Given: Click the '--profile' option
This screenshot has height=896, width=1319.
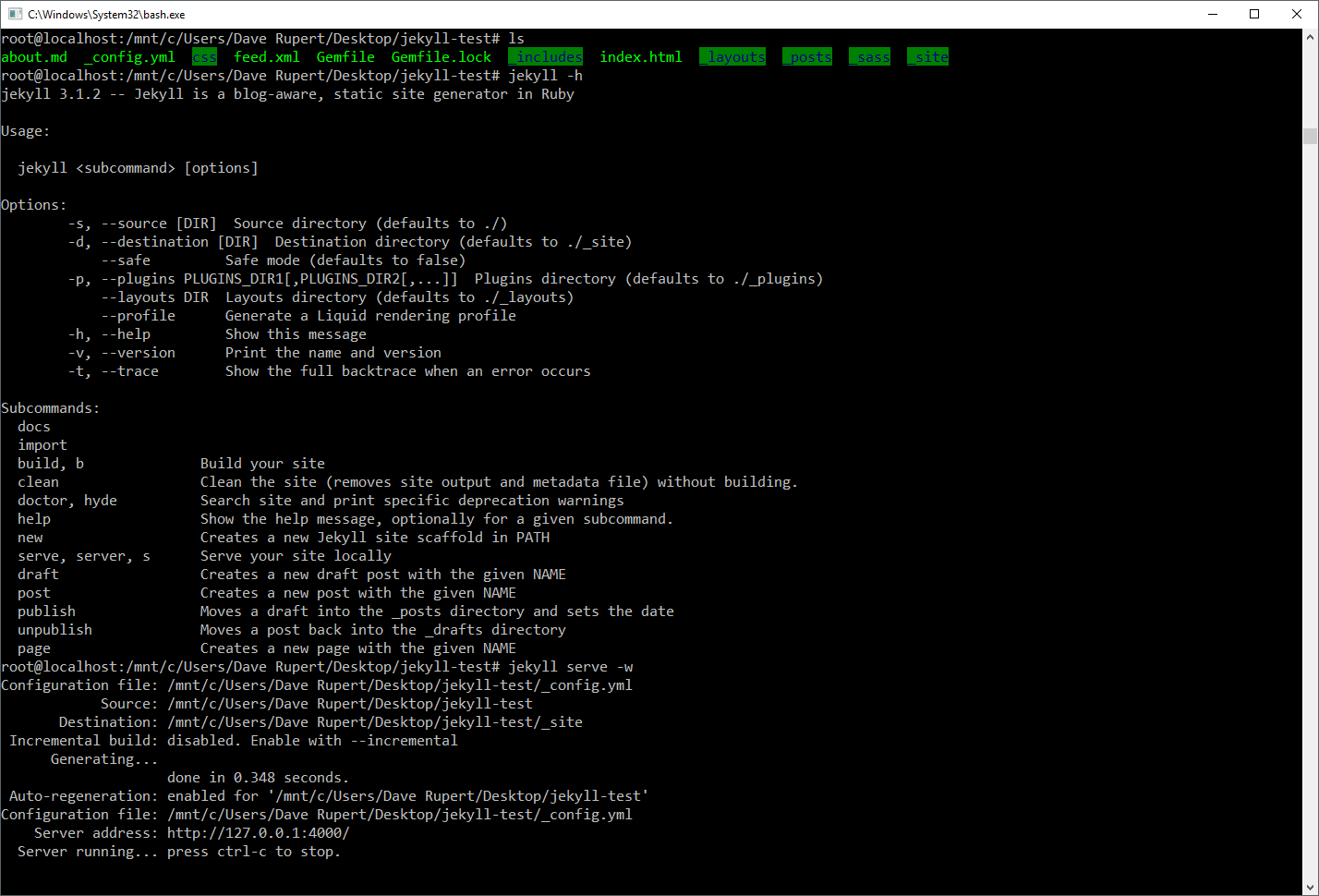Looking at the screenshot, I should pos(138,316).
